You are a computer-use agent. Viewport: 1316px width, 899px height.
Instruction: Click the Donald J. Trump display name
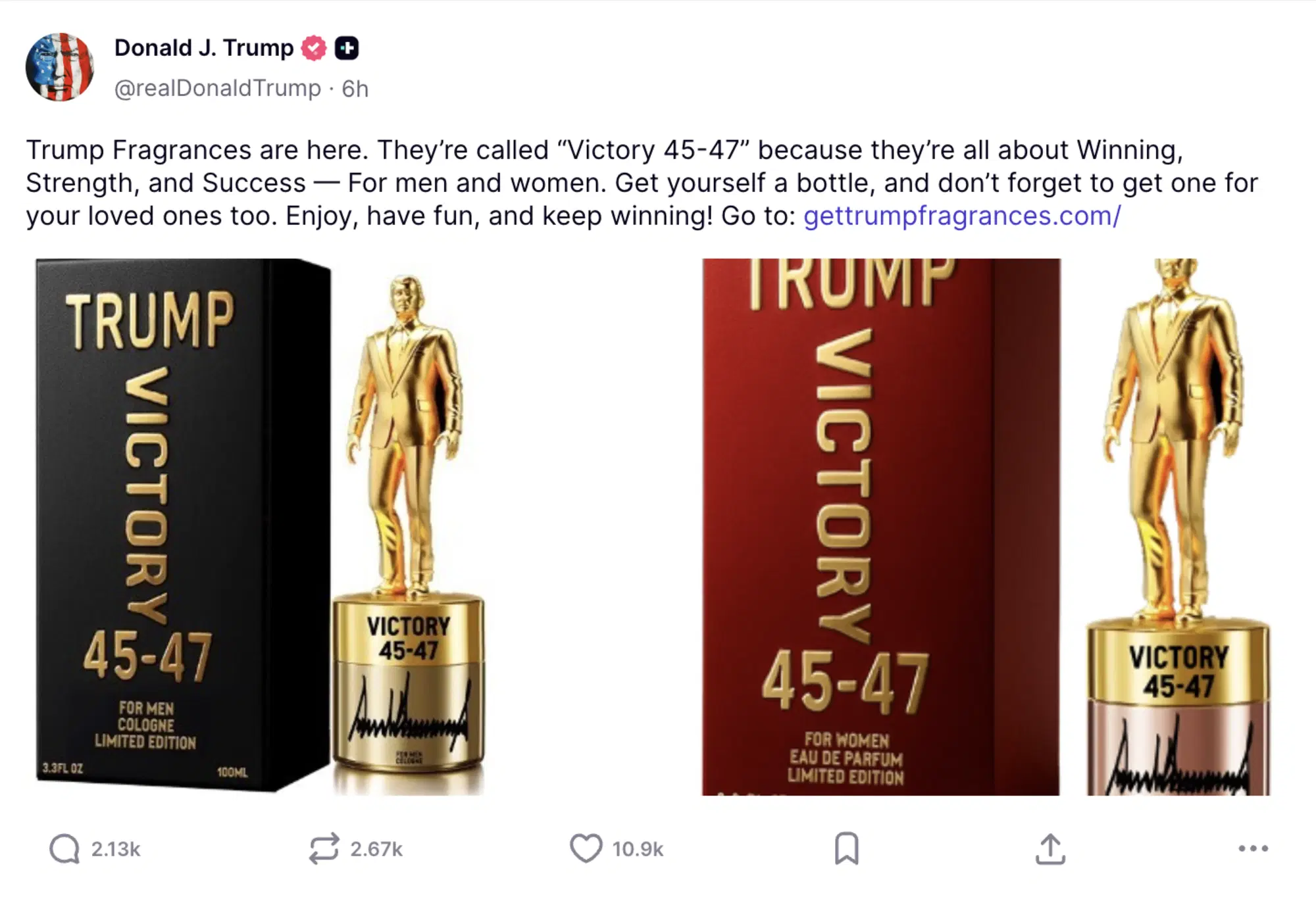[x=204, y=48]
